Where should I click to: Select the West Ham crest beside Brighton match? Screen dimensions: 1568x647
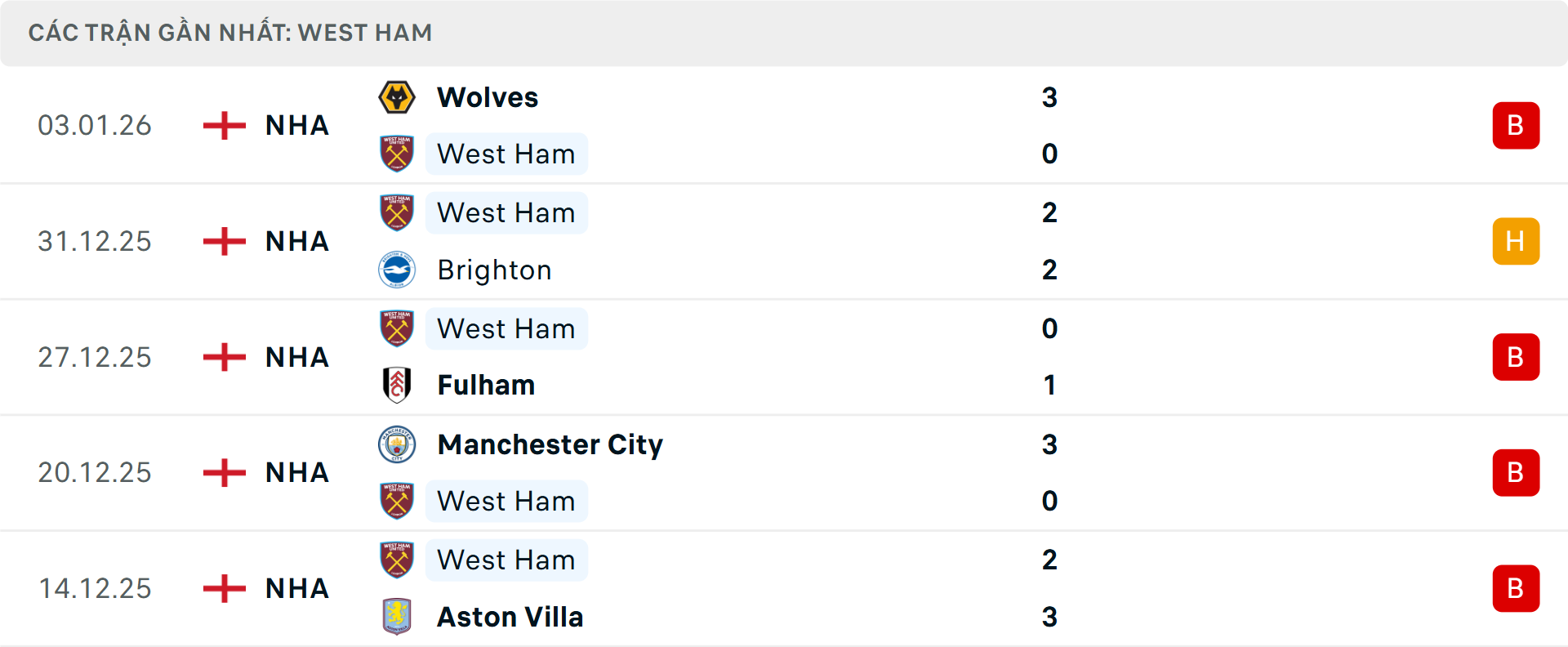[398, 212]
